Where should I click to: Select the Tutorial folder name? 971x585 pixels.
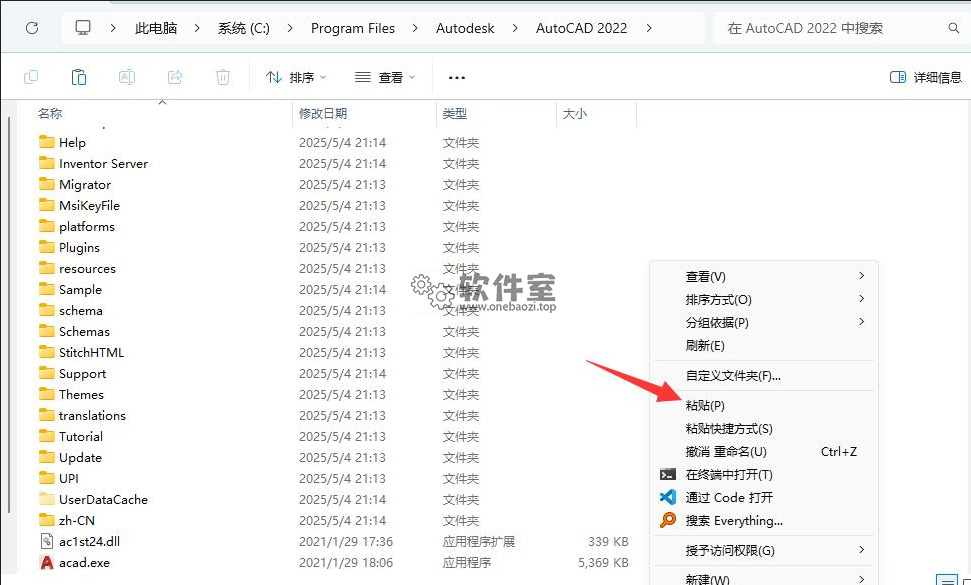click(81, 436)
